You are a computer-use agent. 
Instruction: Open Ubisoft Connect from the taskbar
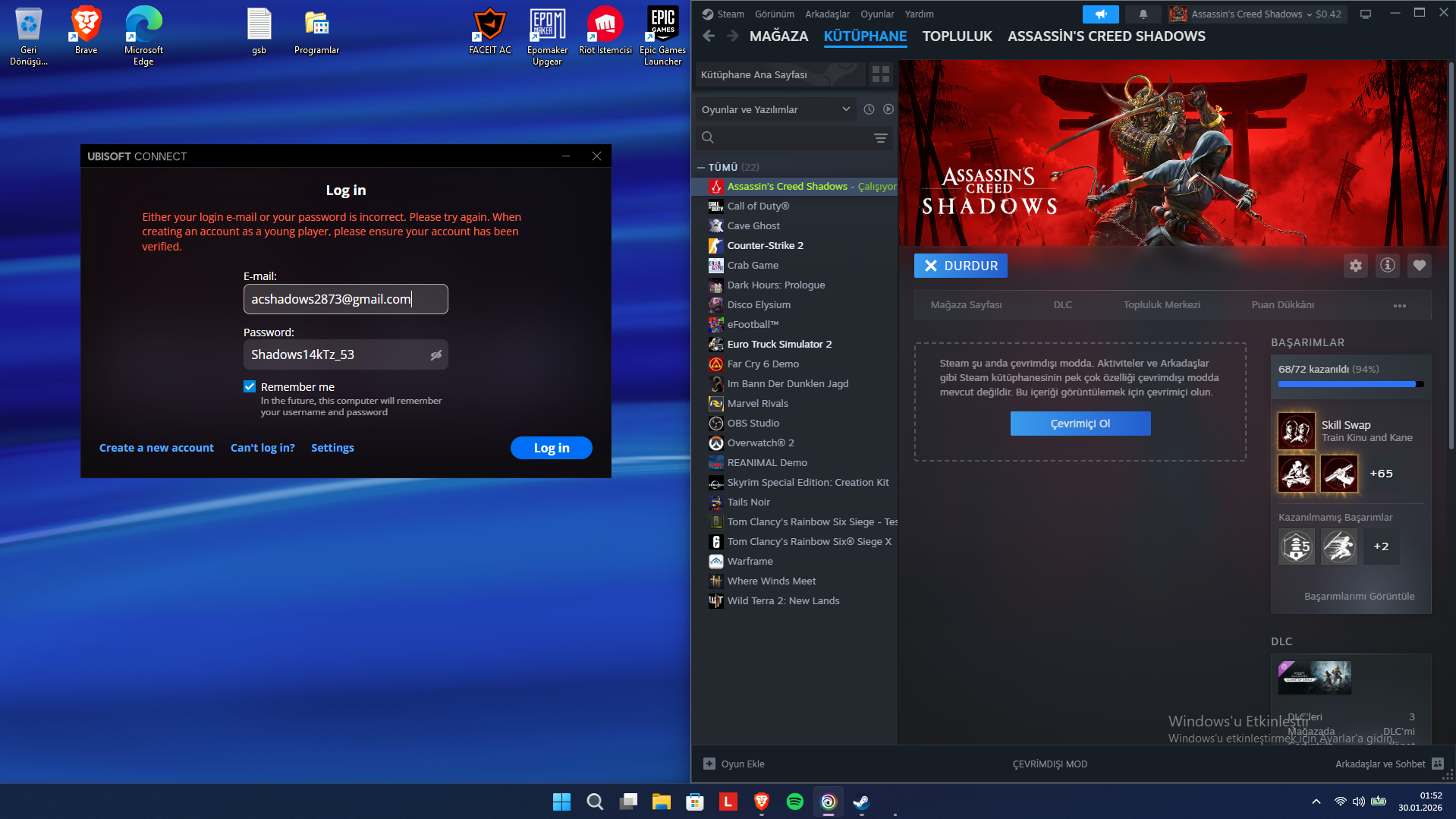[x=828, y=802]
